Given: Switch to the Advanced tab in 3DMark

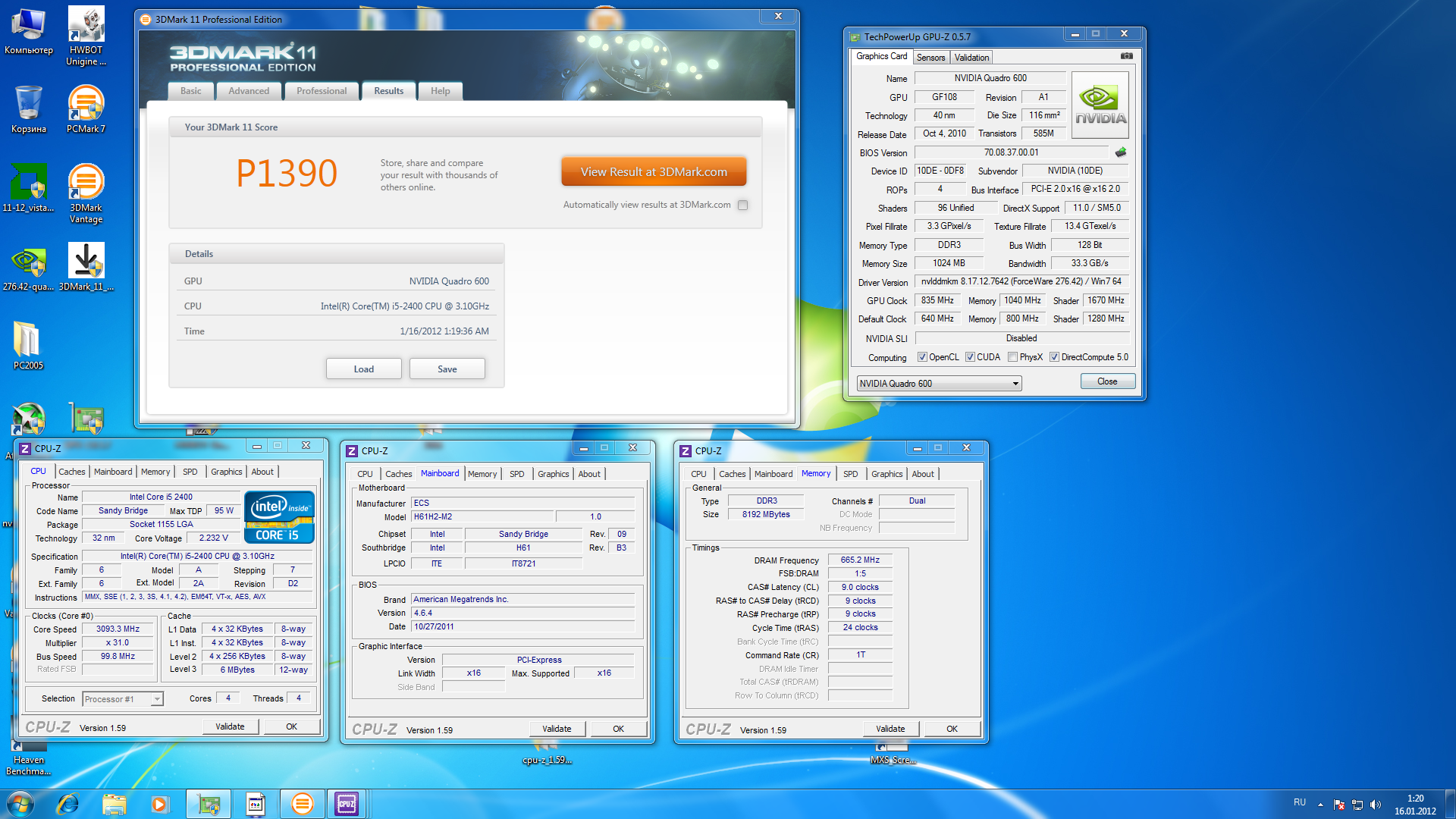Looking at the screenshot, I should point(249,91).
